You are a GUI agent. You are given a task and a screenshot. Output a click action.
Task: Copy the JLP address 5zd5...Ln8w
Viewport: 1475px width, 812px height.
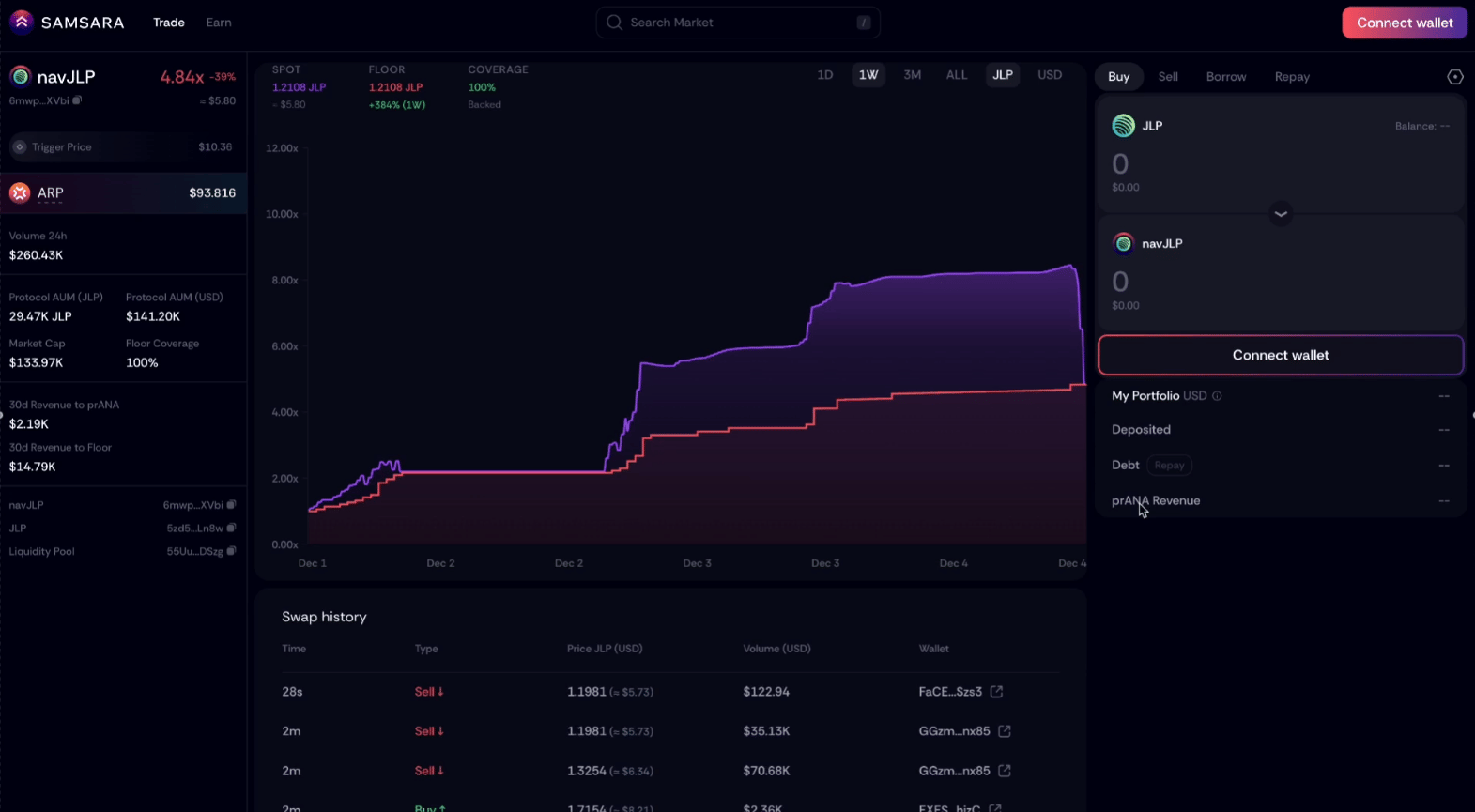click(231, 528)
